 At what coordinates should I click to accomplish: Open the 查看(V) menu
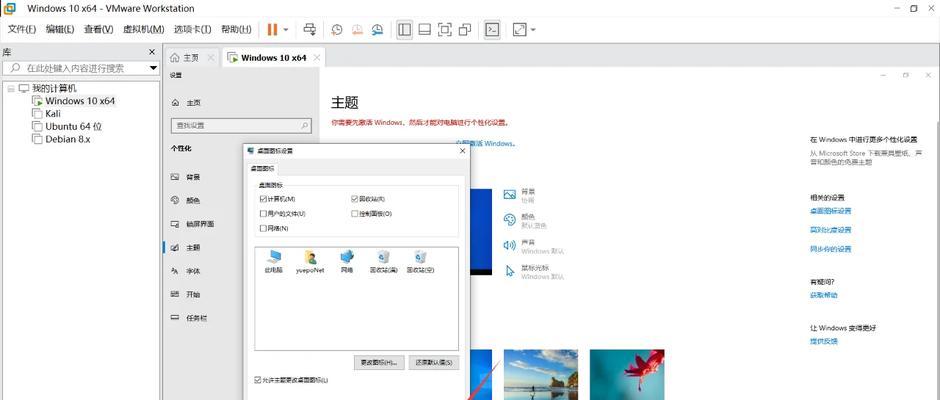[98, 29]
